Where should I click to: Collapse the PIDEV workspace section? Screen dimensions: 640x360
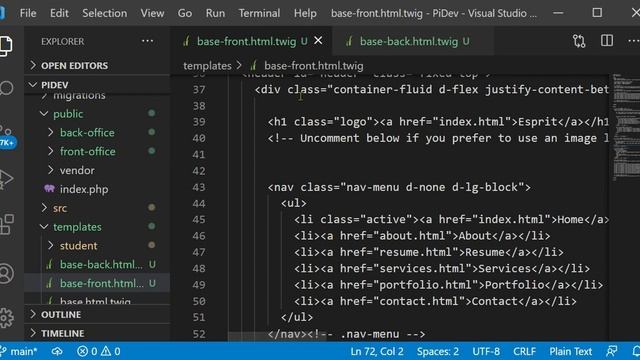click(x=54, y=85)
